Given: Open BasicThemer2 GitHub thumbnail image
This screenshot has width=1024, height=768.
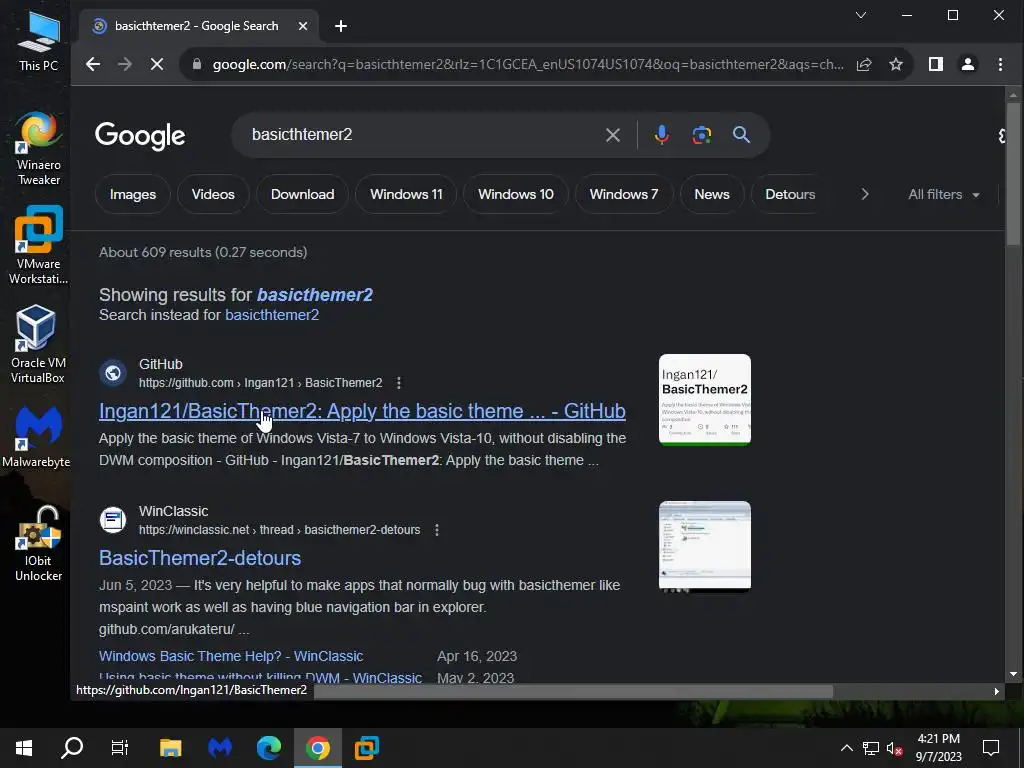Looking at the screenshot, I should pos(705,400).
